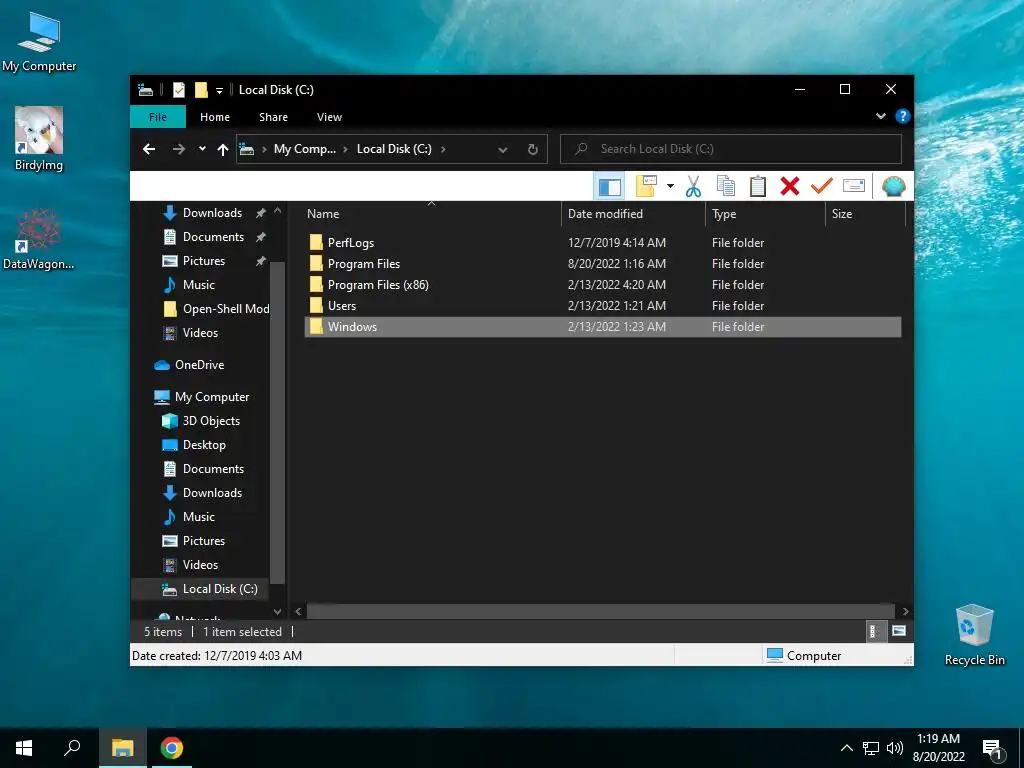Select the Users folder
Viewport: 1024px width, 768px height.
coord(603,306)
